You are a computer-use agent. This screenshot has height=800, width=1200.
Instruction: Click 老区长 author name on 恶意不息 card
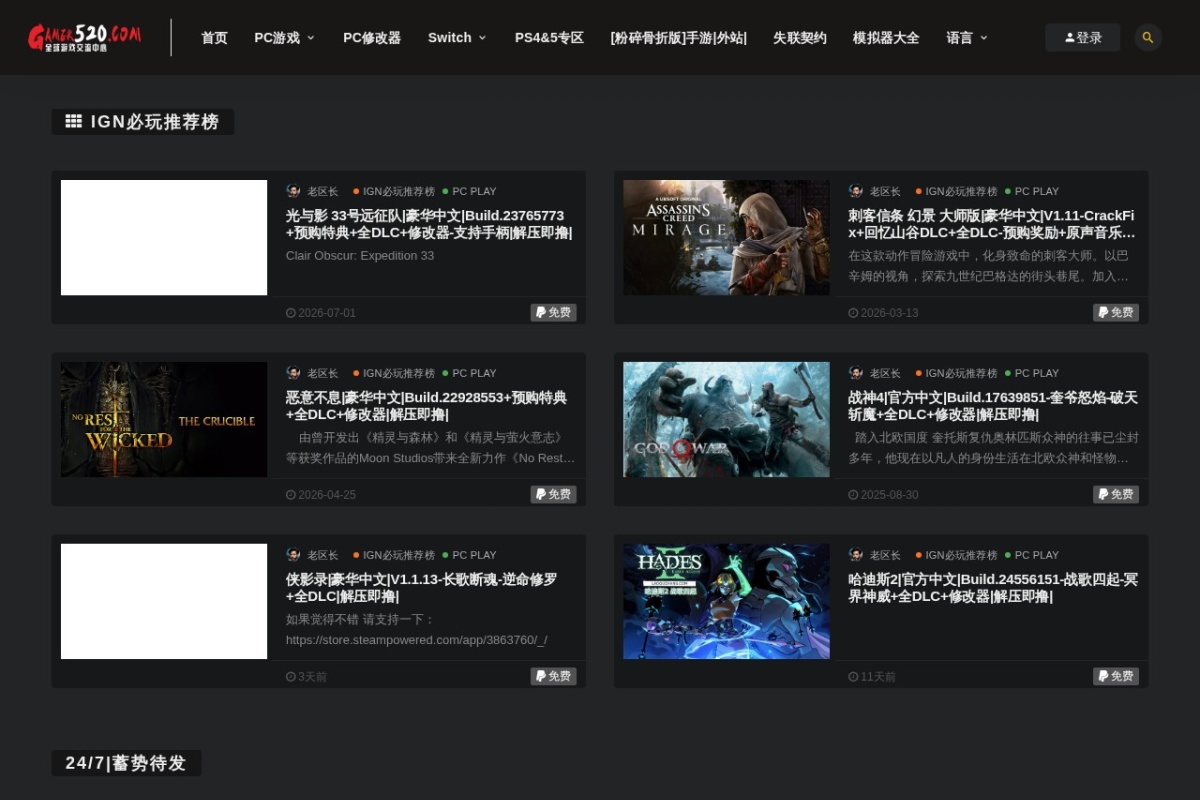(x=323, y=373)
